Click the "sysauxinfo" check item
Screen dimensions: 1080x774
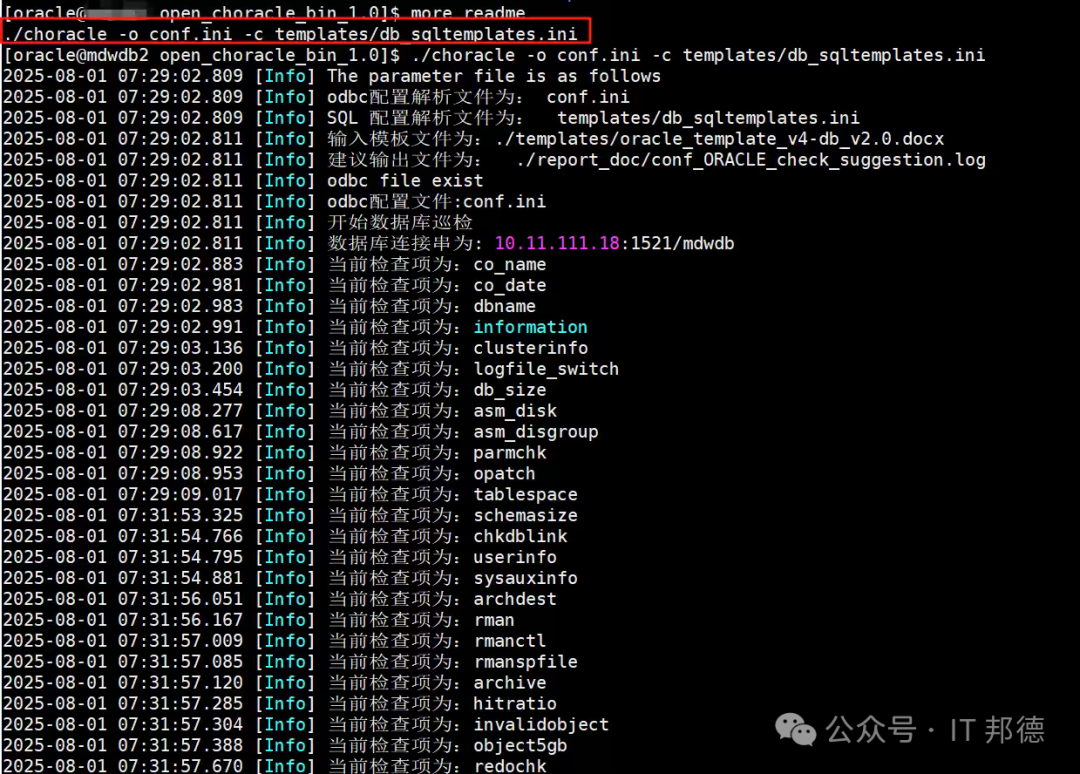coord(526,578)
